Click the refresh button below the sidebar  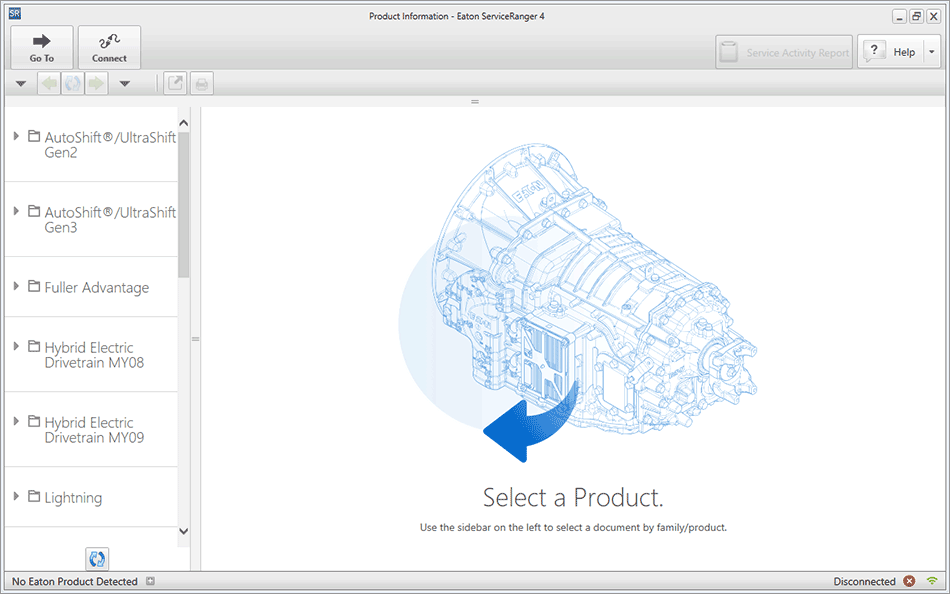97,559
